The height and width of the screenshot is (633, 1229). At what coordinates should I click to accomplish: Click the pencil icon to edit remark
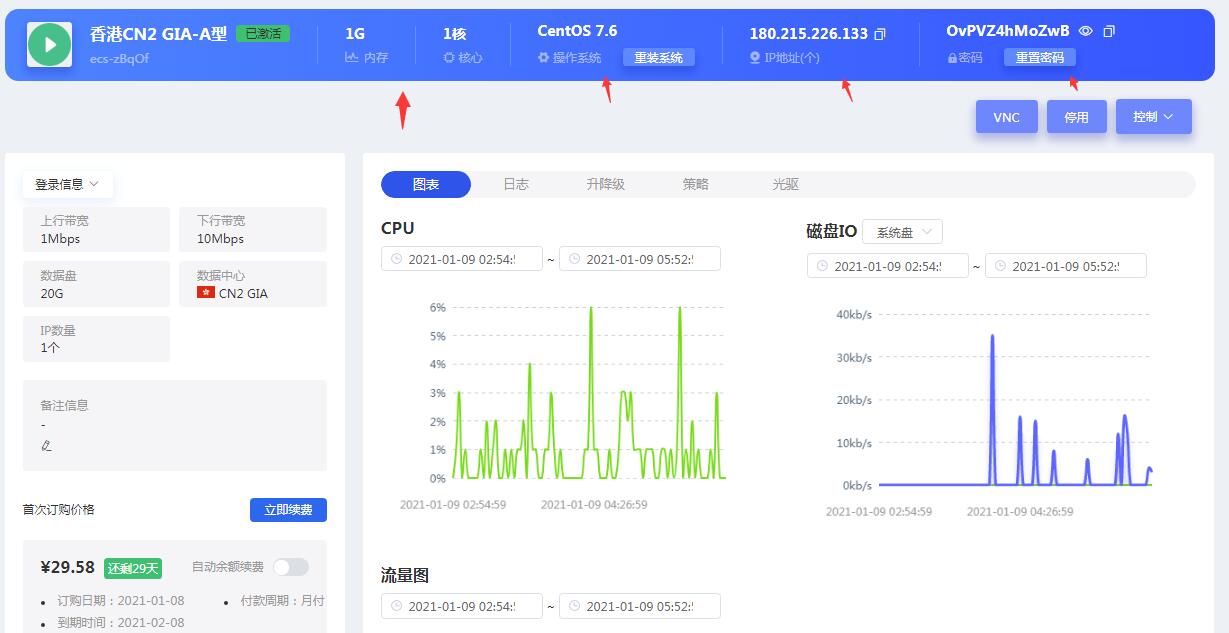[46, 445]
